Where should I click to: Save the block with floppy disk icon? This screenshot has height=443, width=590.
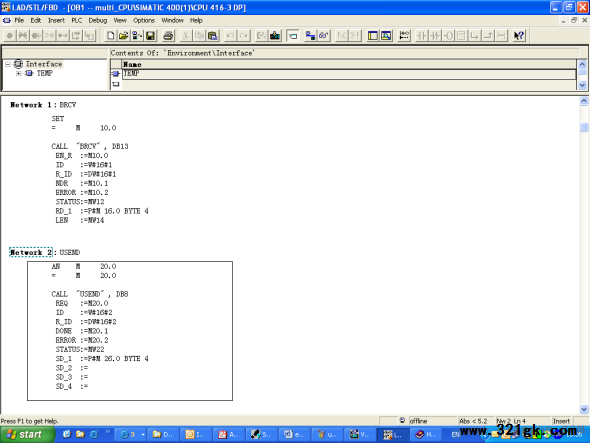(x=151, y=36)
